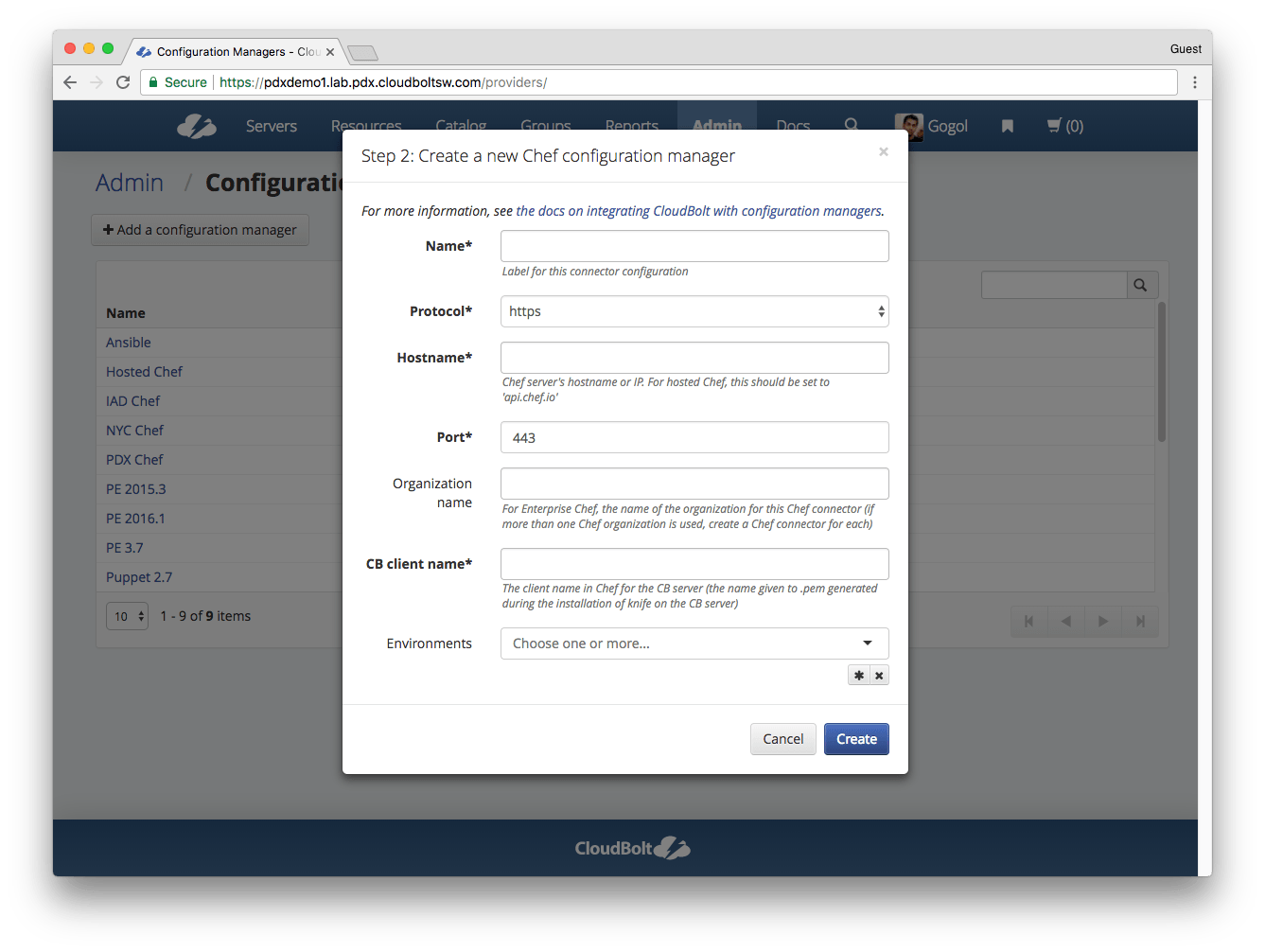This screenshot has height=952, width=1265.
Task: Open the PE 2016.1 configuration manager
Action: pos(135,519)
